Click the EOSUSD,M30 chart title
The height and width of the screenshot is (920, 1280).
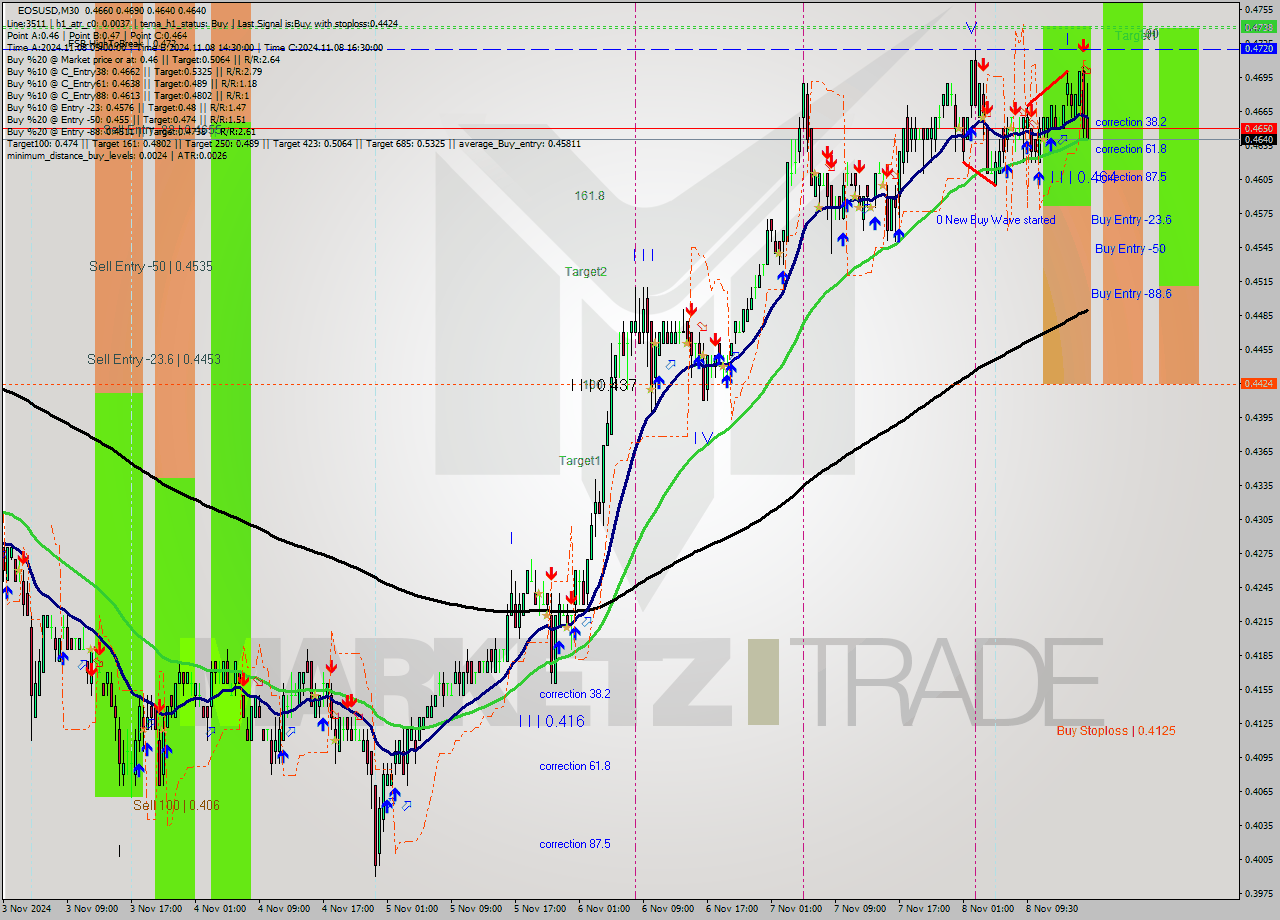click(x=50, y=10)
